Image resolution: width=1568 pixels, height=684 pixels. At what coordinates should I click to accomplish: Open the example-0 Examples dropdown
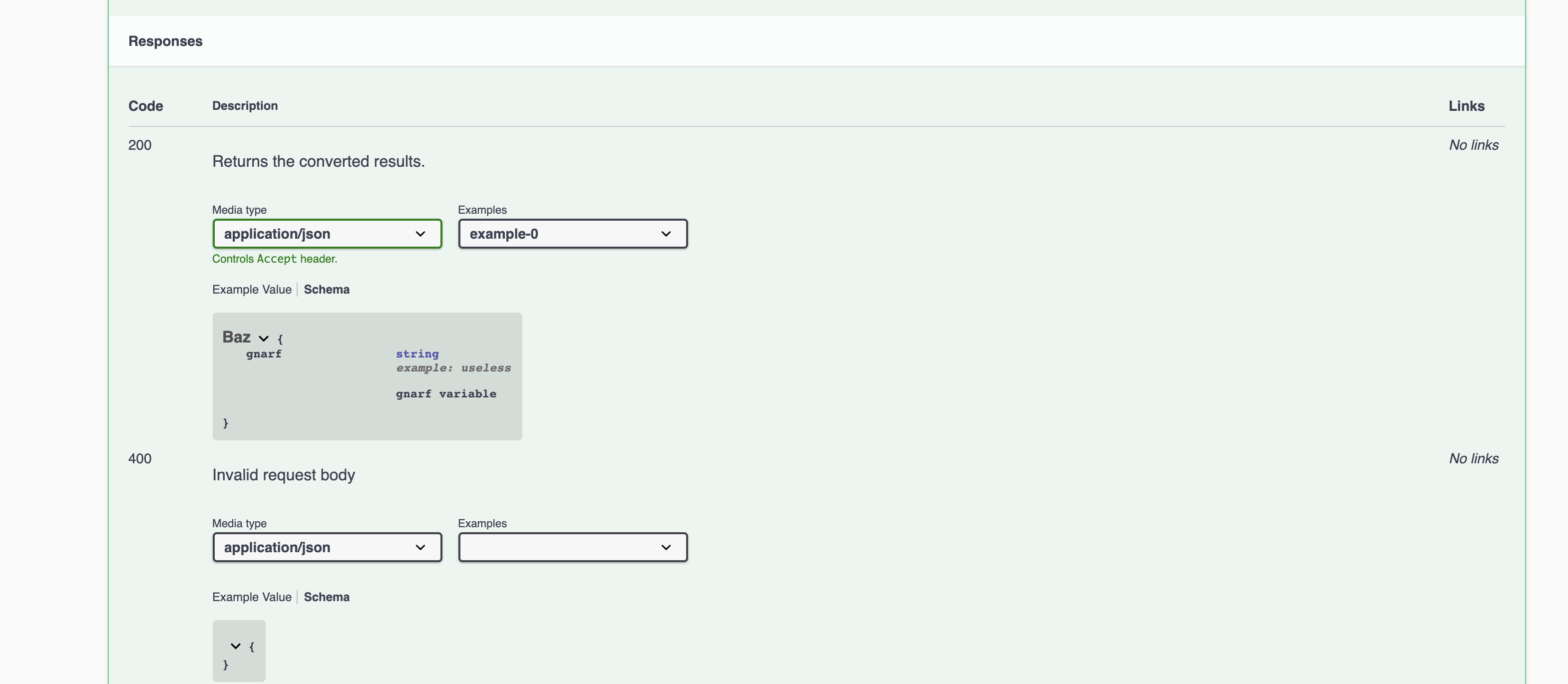[572, 234]
